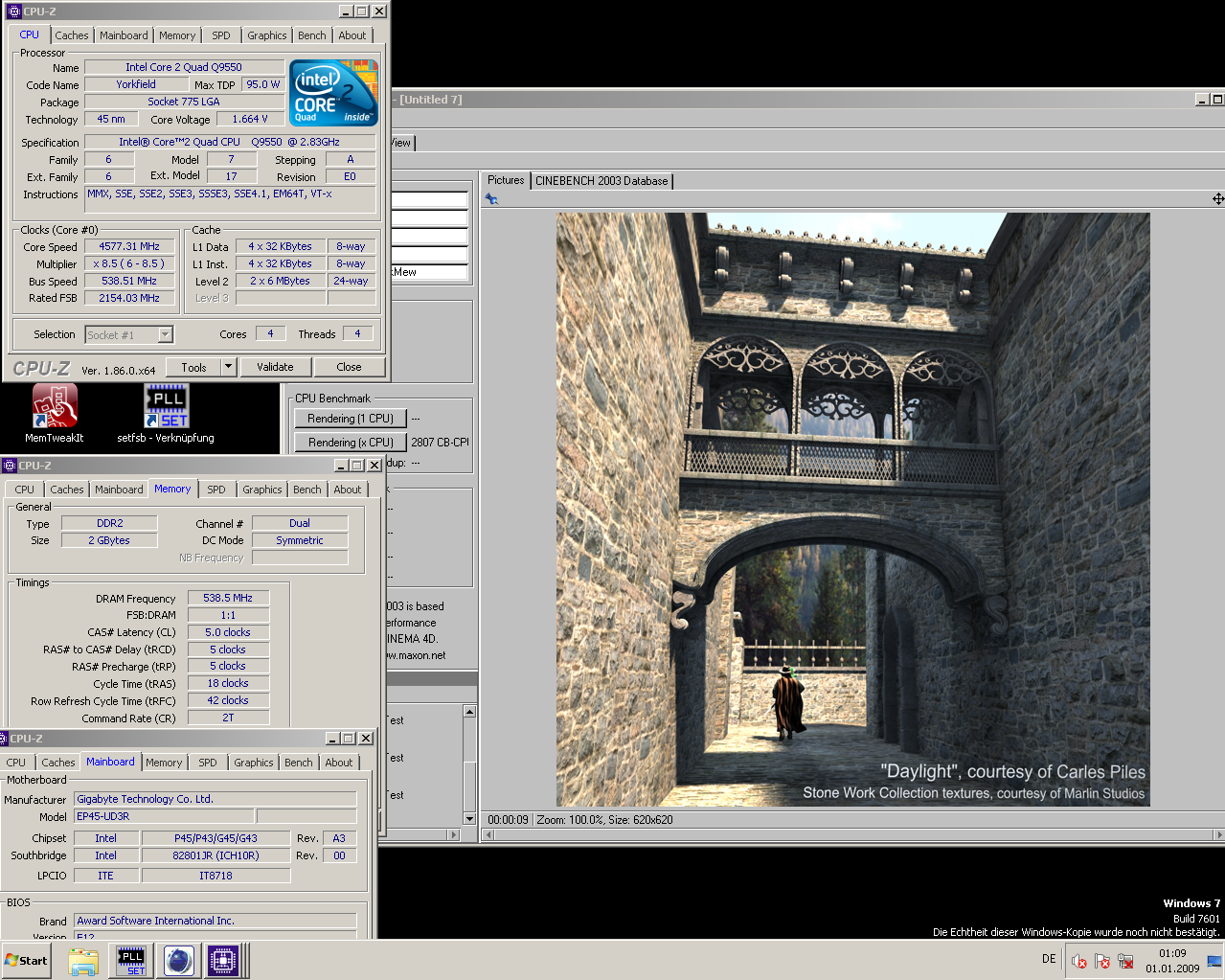Open Windows Explorer from the taskbar

(83, 961)
